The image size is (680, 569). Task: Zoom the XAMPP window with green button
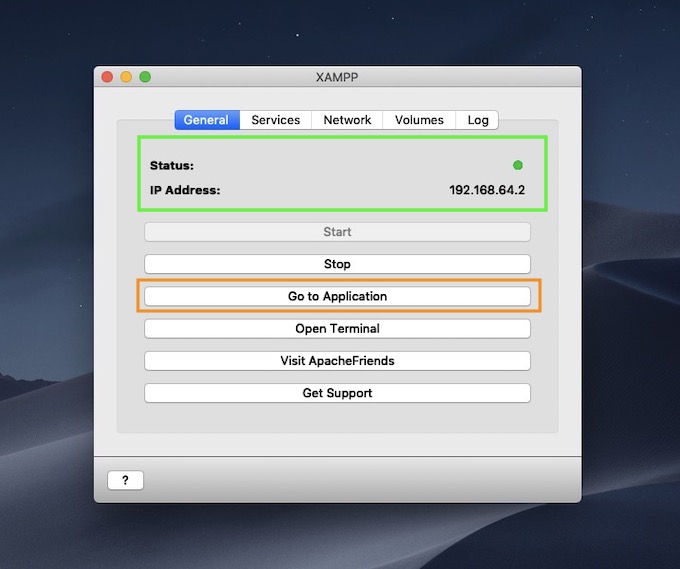[145, 77]
